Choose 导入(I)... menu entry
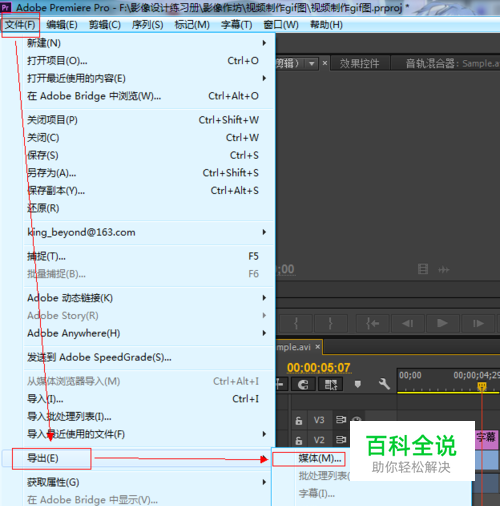This screenshot has width=500, height=506. point(148,399)
